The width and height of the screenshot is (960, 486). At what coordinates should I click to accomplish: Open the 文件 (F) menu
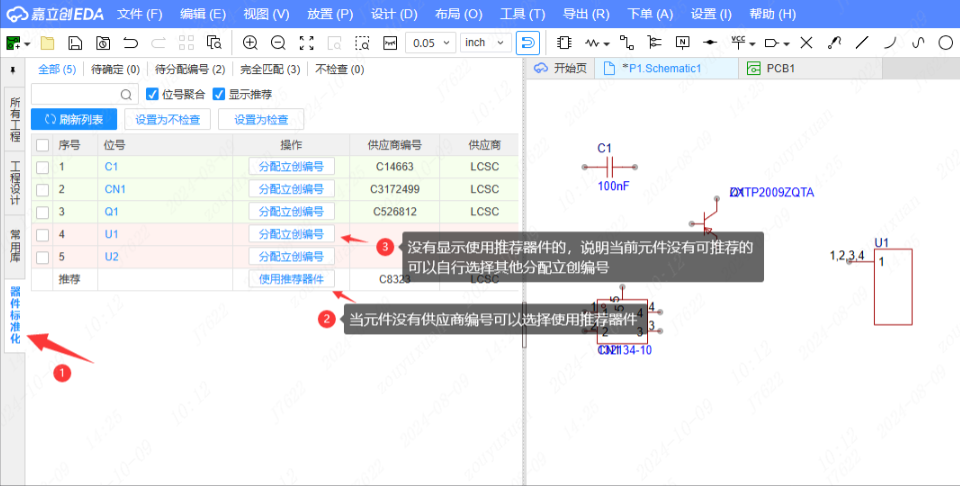(x=140, y=14)
